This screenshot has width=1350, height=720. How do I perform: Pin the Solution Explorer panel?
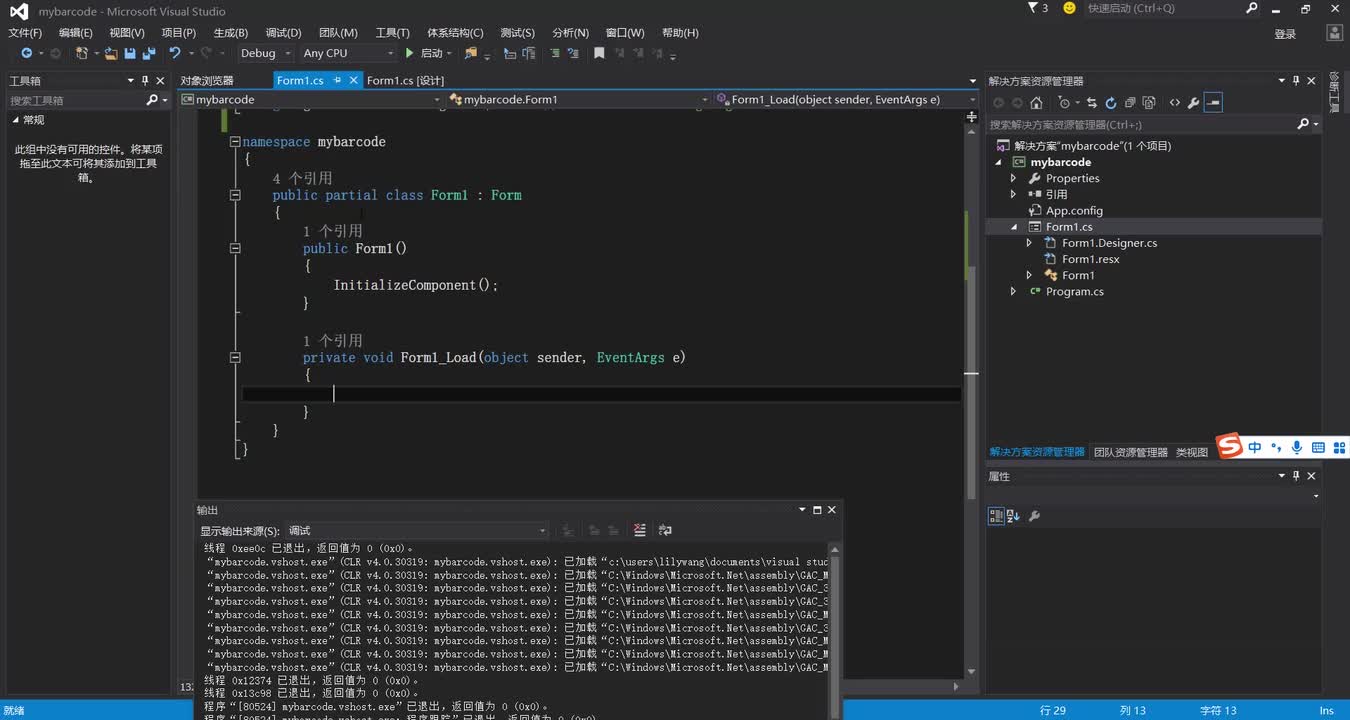tap(1296, 80)
